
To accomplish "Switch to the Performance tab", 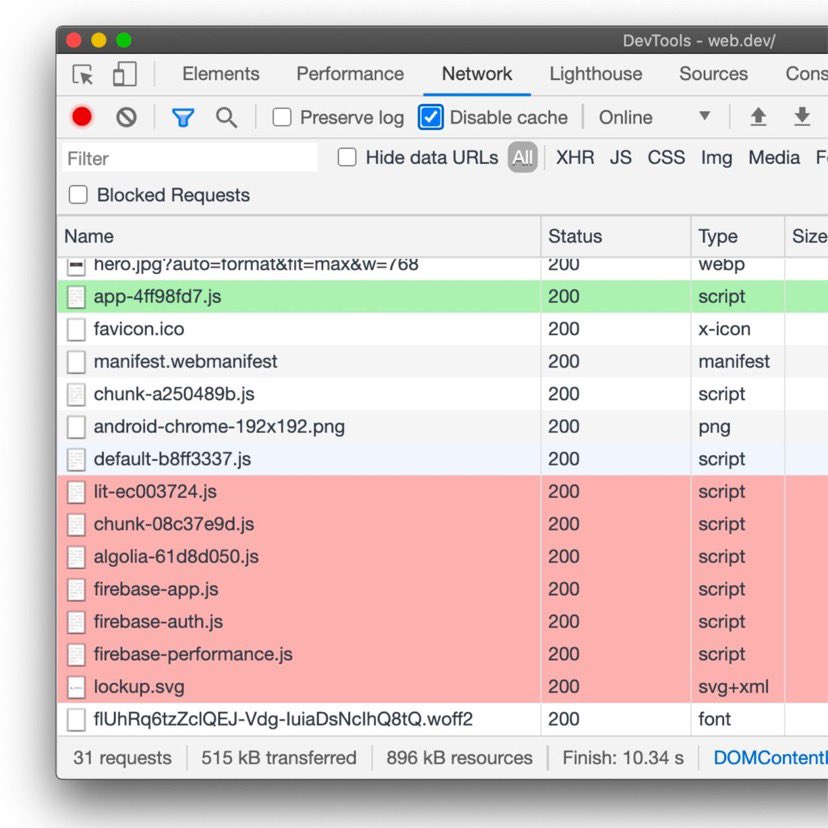I will [350, 74].
